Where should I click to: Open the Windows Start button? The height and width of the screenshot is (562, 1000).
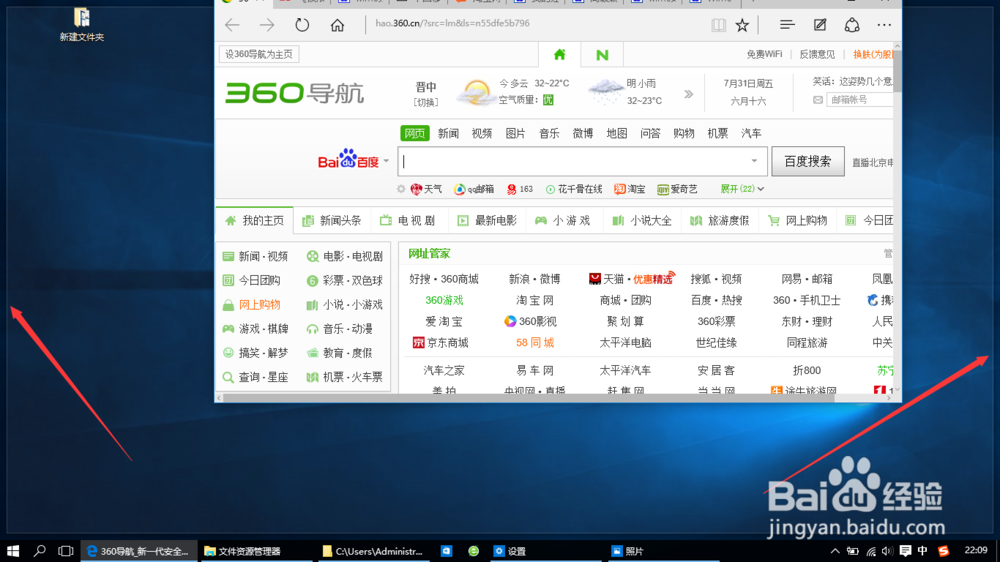[13, 551]
